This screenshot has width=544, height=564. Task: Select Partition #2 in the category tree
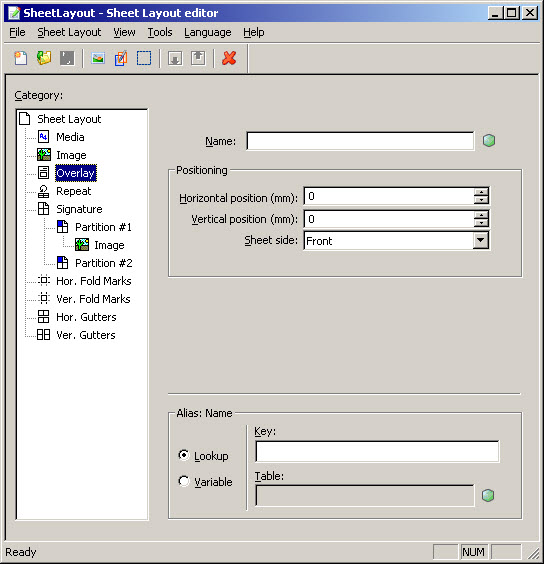[104, 263]
